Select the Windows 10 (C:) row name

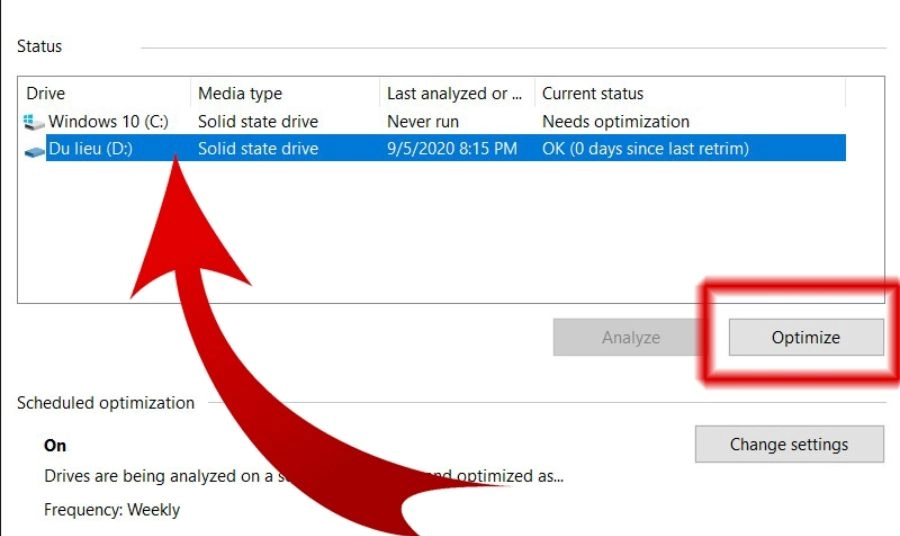pyautogui.click(x=108, y=122)
